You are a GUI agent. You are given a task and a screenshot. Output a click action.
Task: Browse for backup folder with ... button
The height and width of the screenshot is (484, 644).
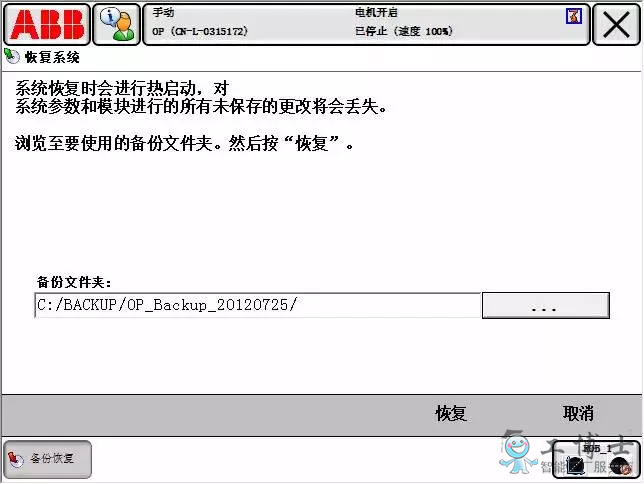click(545, 305)
